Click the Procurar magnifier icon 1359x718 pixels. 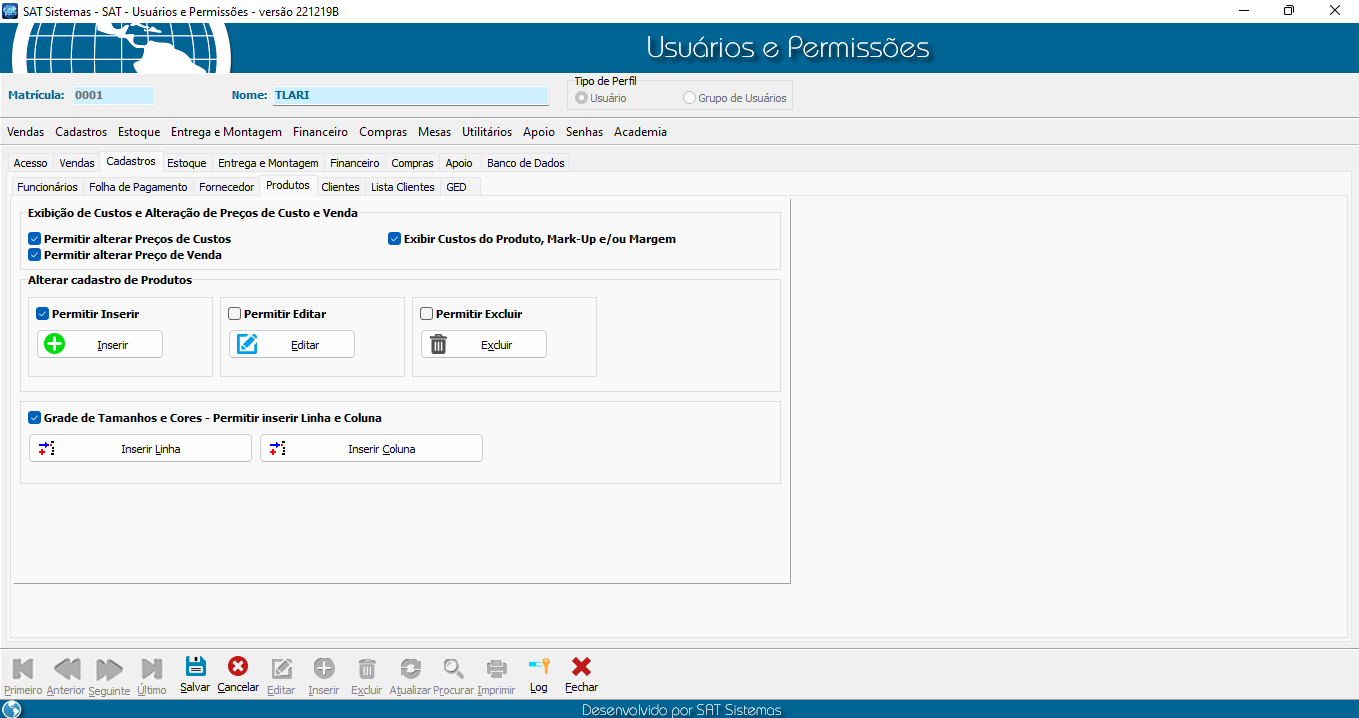[454, 668]
